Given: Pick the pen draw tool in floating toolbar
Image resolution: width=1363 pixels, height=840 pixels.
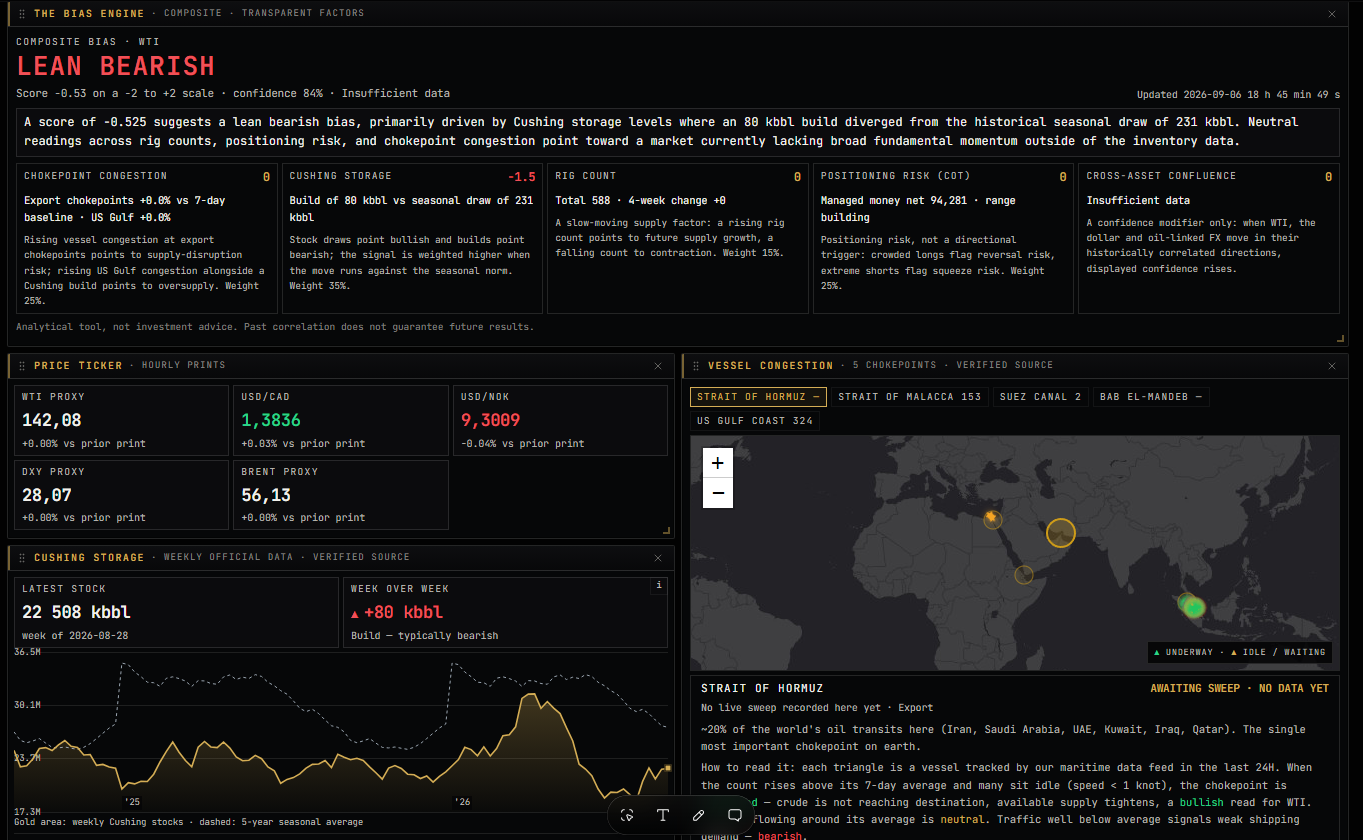Looking at the screenshot, I should coord(698,815).
